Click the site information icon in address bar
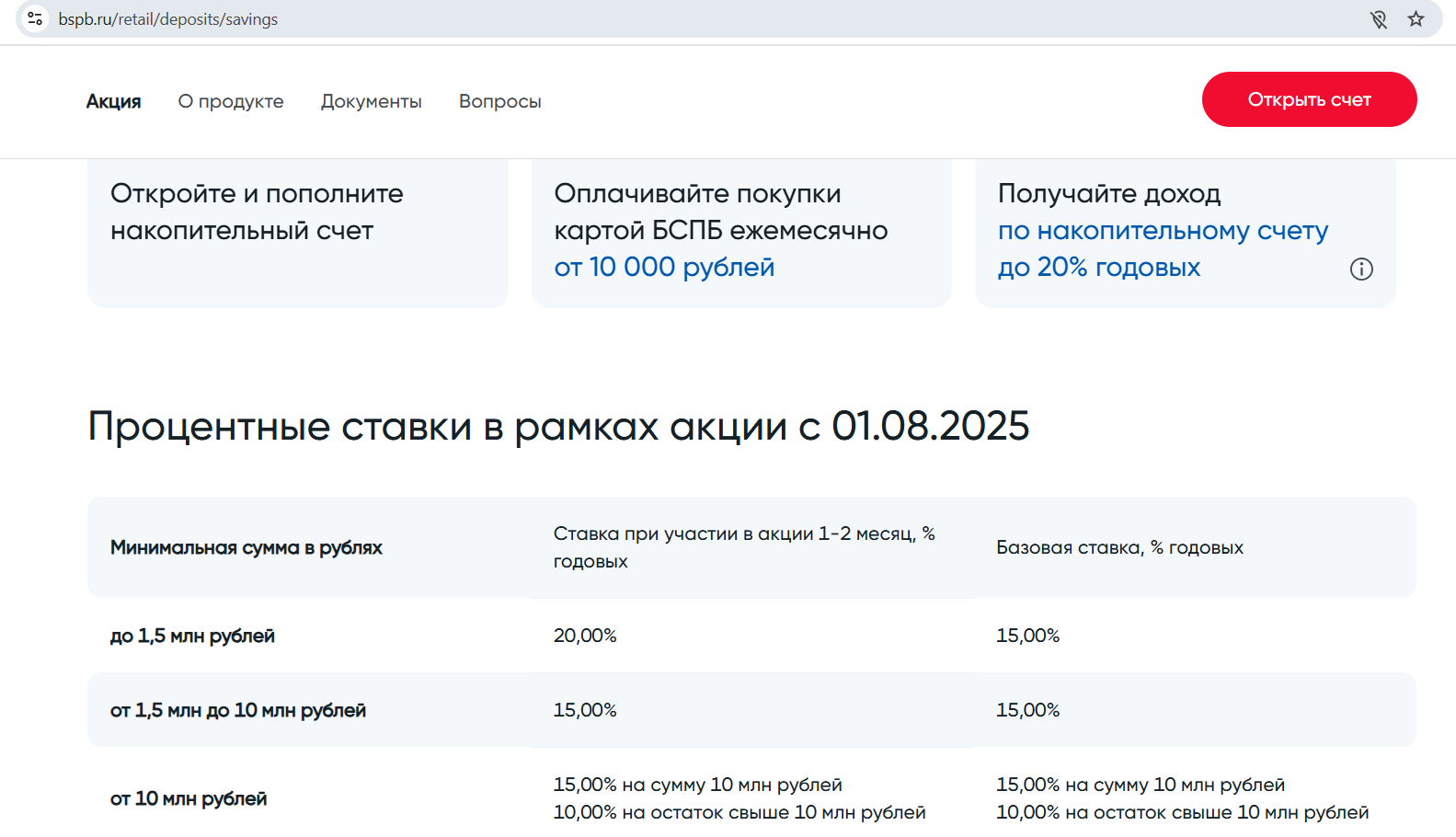Viewport: 1456px width, 837px height. tap(35, 18)
